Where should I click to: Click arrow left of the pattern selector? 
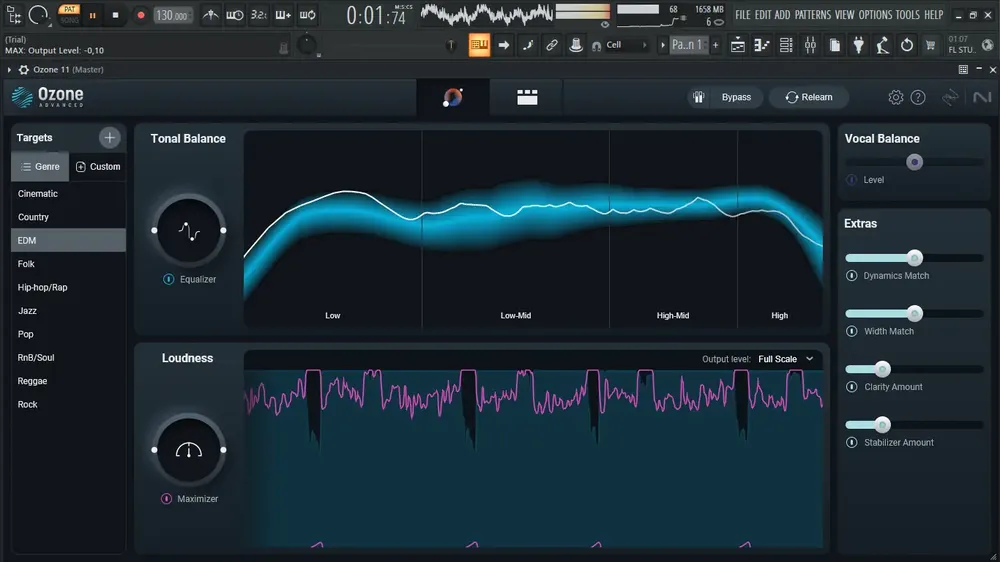click(663, 45)
